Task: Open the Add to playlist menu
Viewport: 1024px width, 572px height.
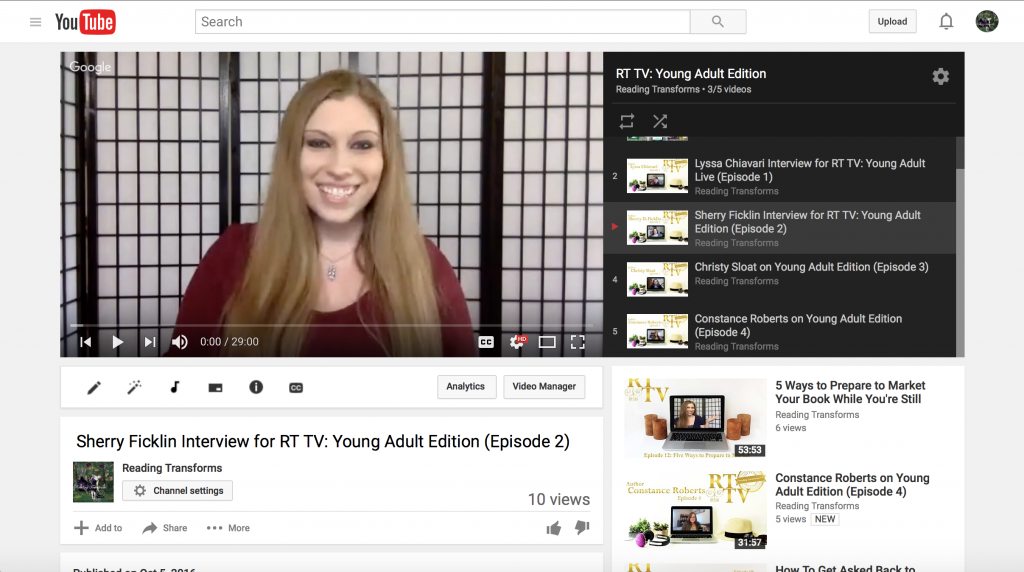Action: 98,528
